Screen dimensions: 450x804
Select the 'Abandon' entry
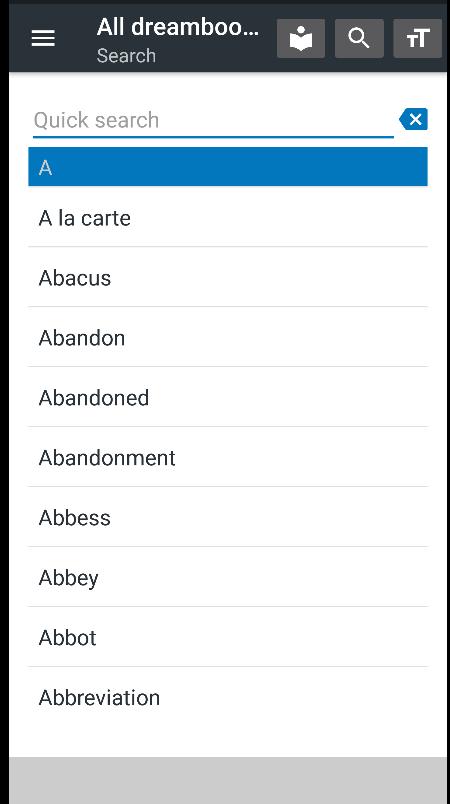point(228,337)
